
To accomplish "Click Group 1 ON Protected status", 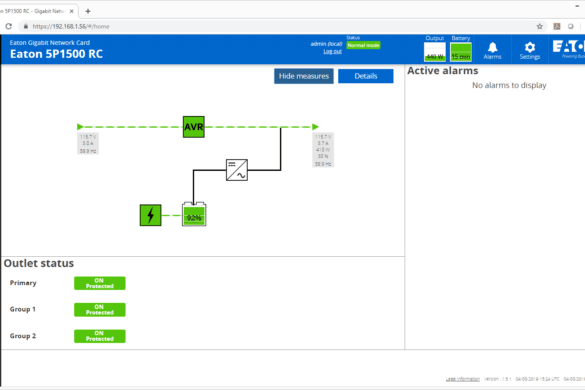I will tap(100, 310).
